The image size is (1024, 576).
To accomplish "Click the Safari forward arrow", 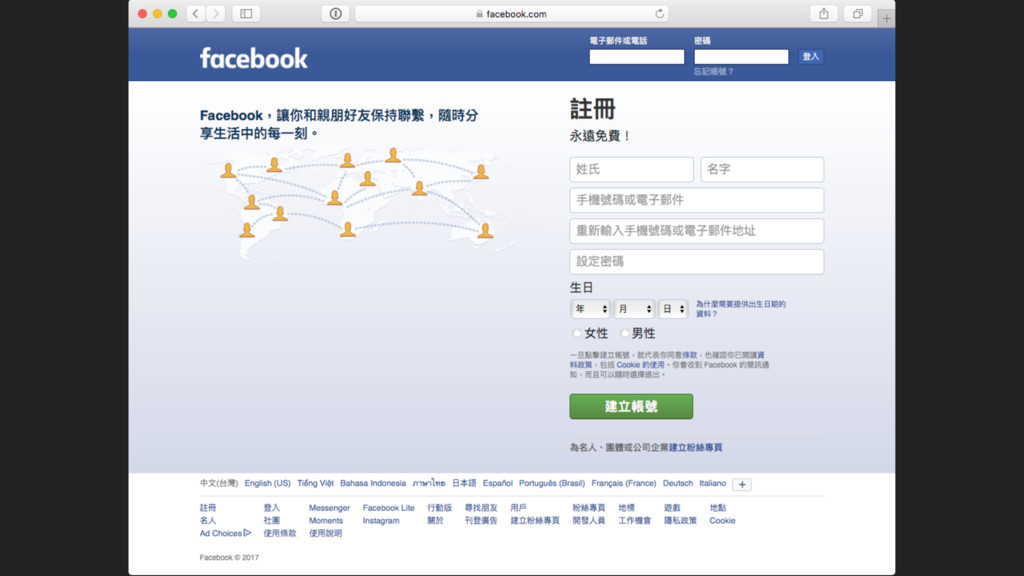I will click(x=216, y=14).
